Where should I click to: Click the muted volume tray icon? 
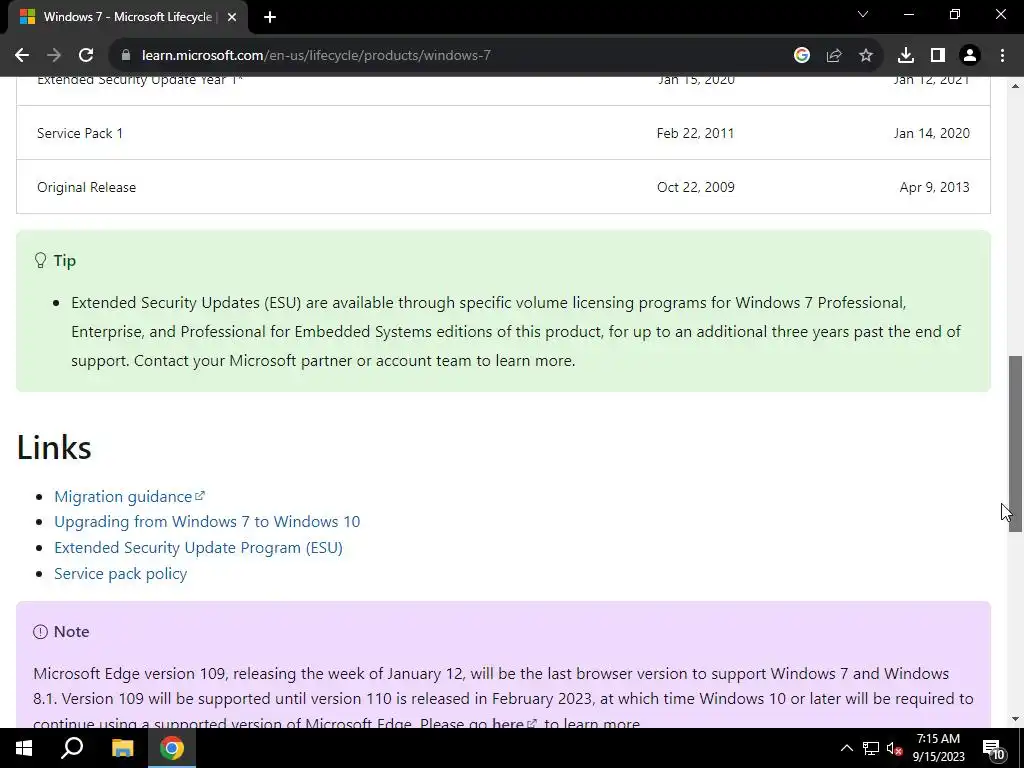(895, 748)
